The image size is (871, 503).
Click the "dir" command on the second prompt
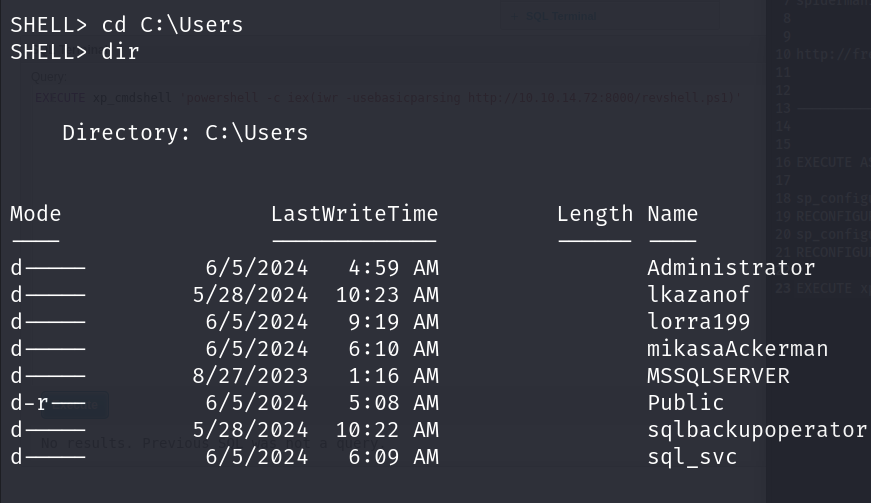click(x=120, y=52)
